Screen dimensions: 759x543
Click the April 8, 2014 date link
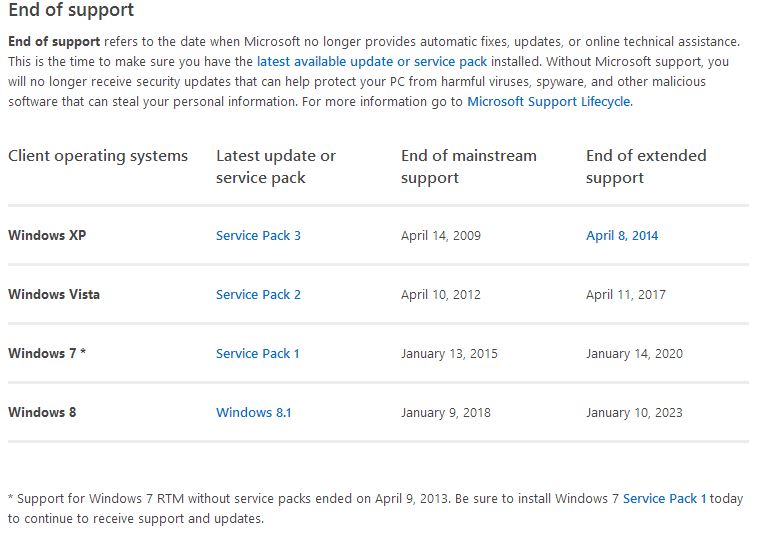[622, 236]
